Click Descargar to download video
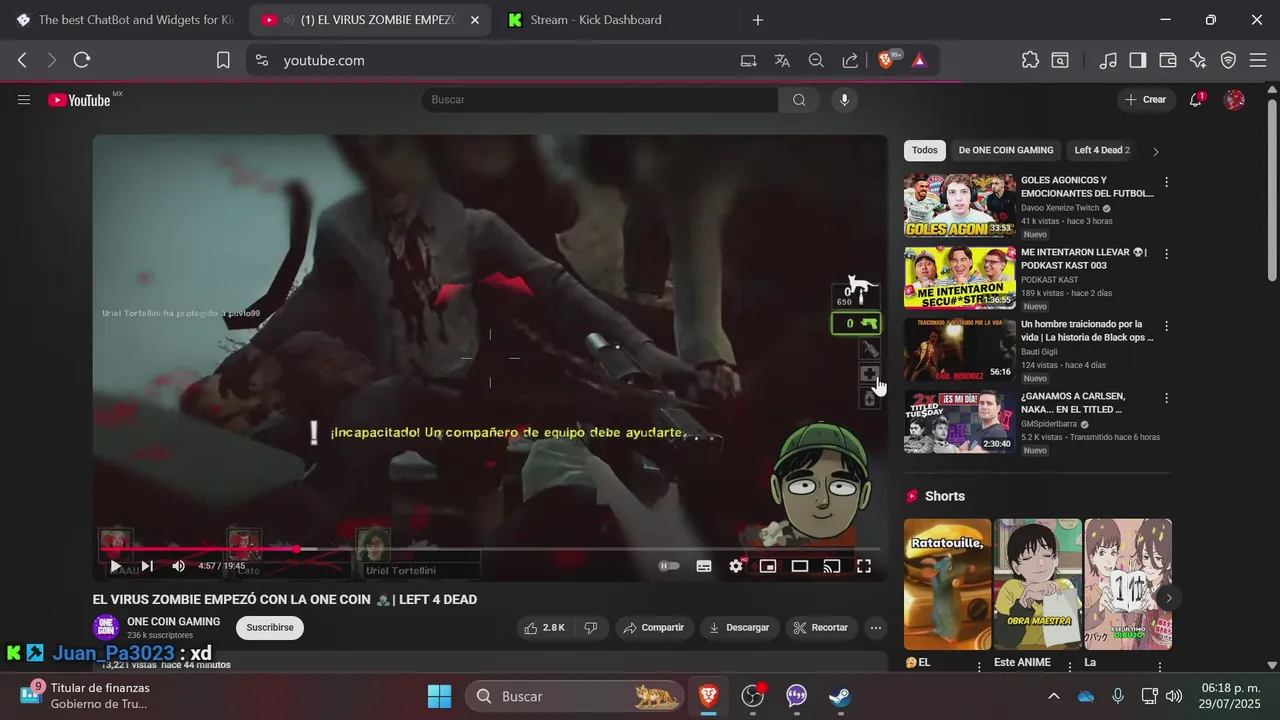 739,628
